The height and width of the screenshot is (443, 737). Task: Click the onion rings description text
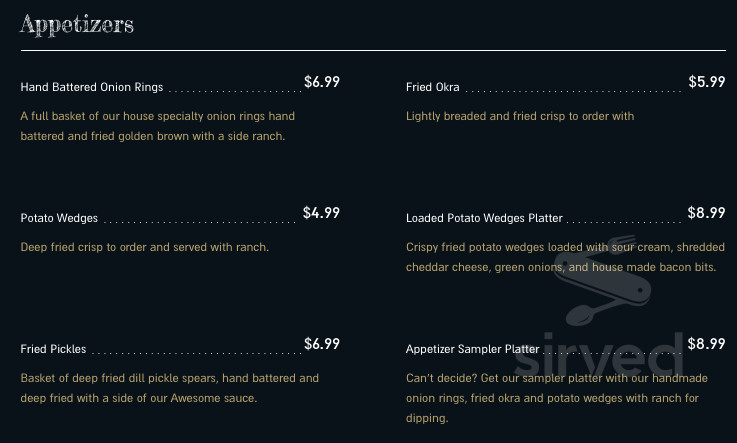point(157,126)
